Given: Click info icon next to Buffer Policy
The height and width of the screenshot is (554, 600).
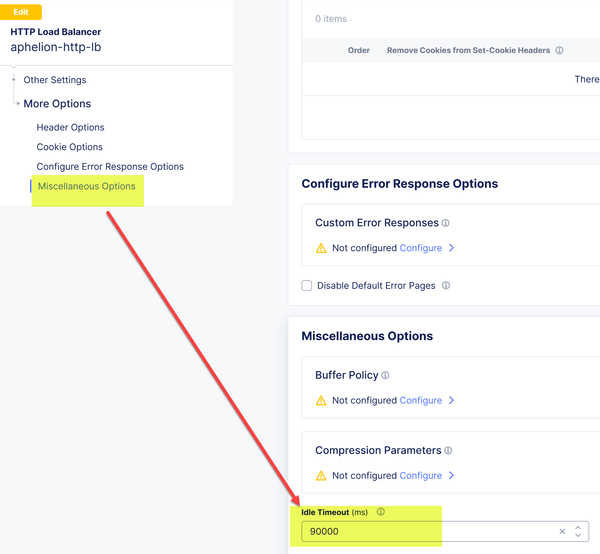Looking at the screenshot, I should coord(385,376).
